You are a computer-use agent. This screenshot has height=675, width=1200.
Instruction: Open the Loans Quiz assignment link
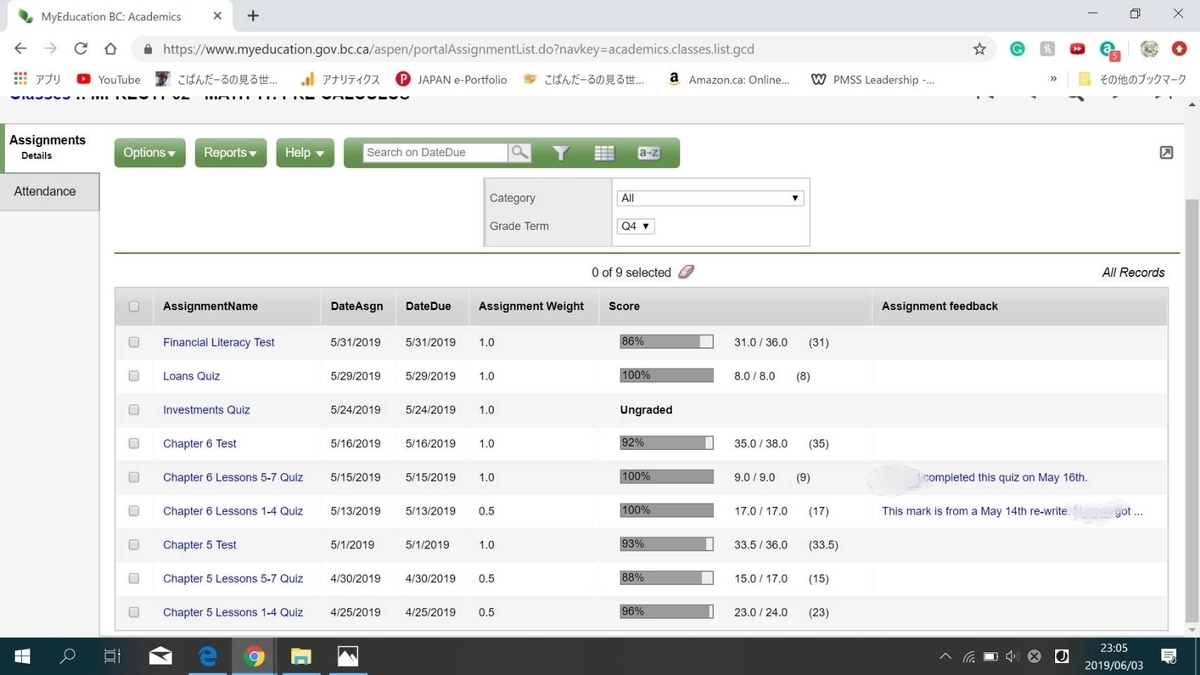pyautogui.click(x=191, y=376)
